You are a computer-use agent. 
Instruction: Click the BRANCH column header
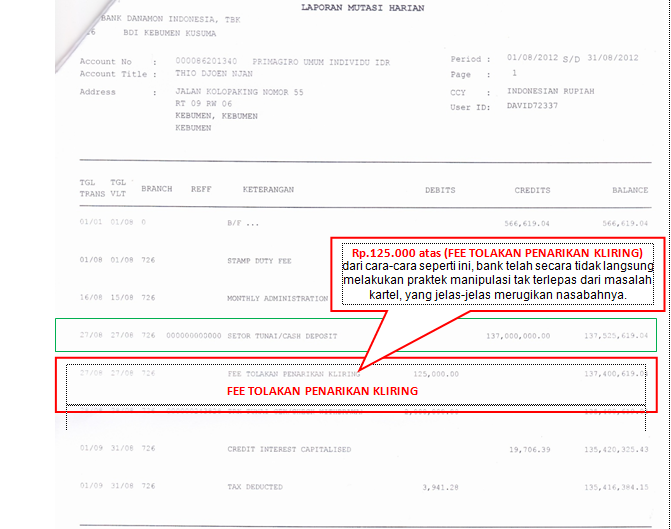tap(157, 189)
